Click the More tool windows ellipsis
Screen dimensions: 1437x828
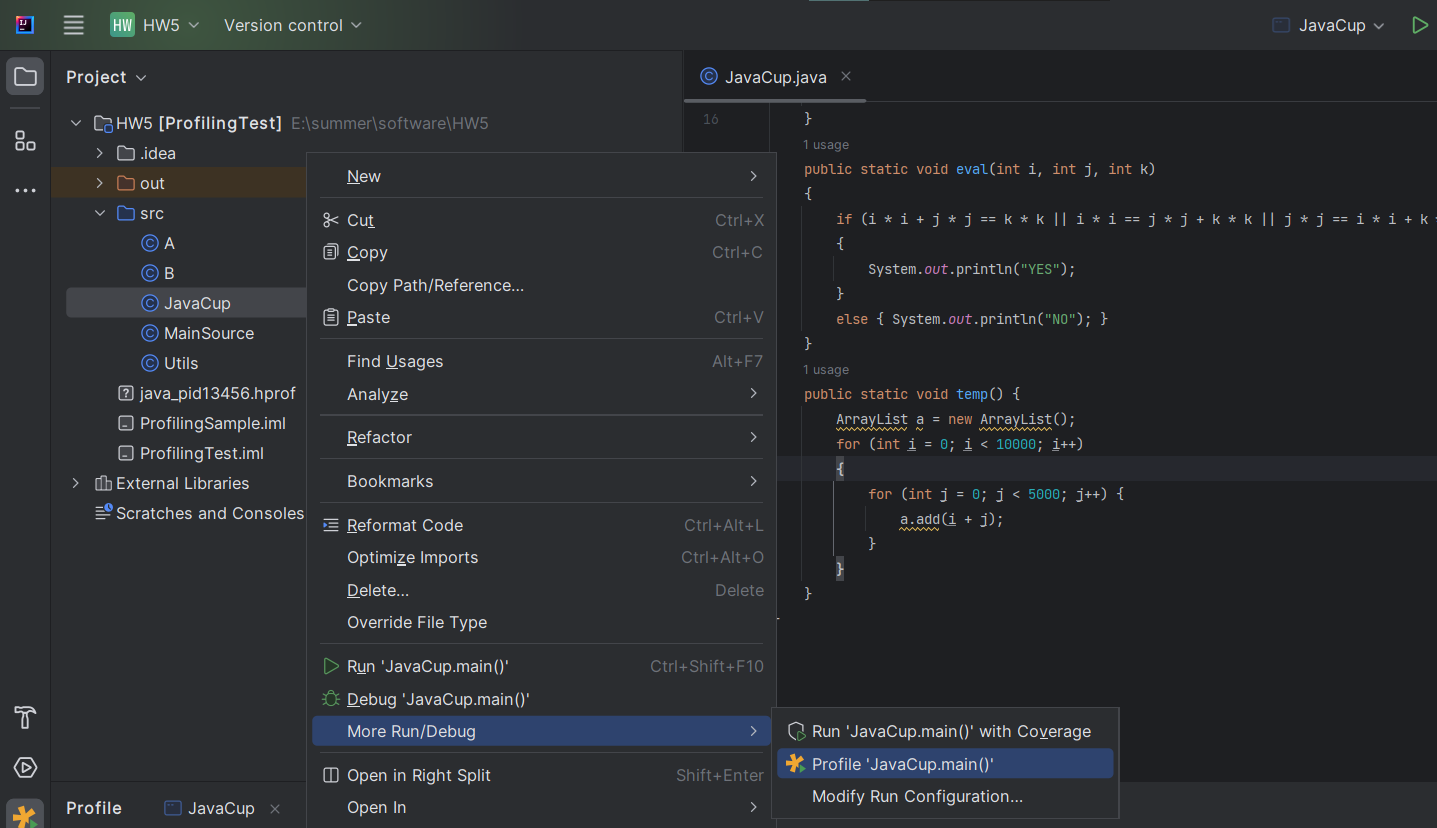point(24,190)
